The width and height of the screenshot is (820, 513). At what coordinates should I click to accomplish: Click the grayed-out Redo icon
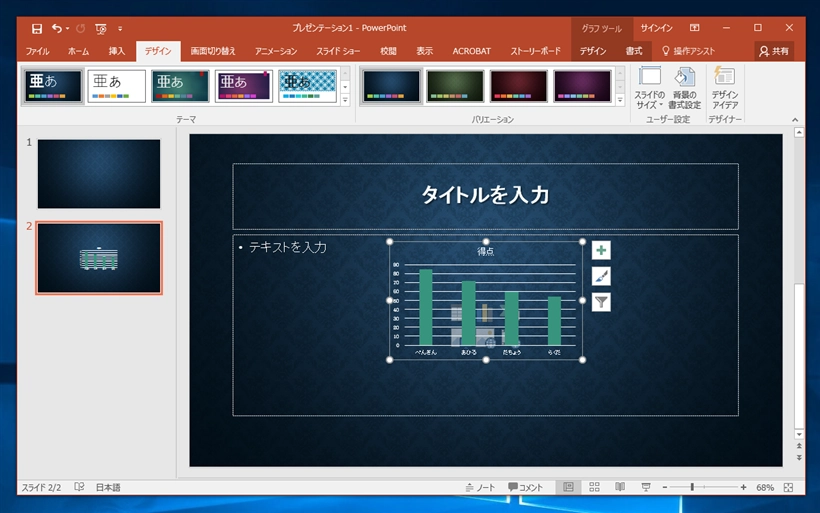pos(81,28)
